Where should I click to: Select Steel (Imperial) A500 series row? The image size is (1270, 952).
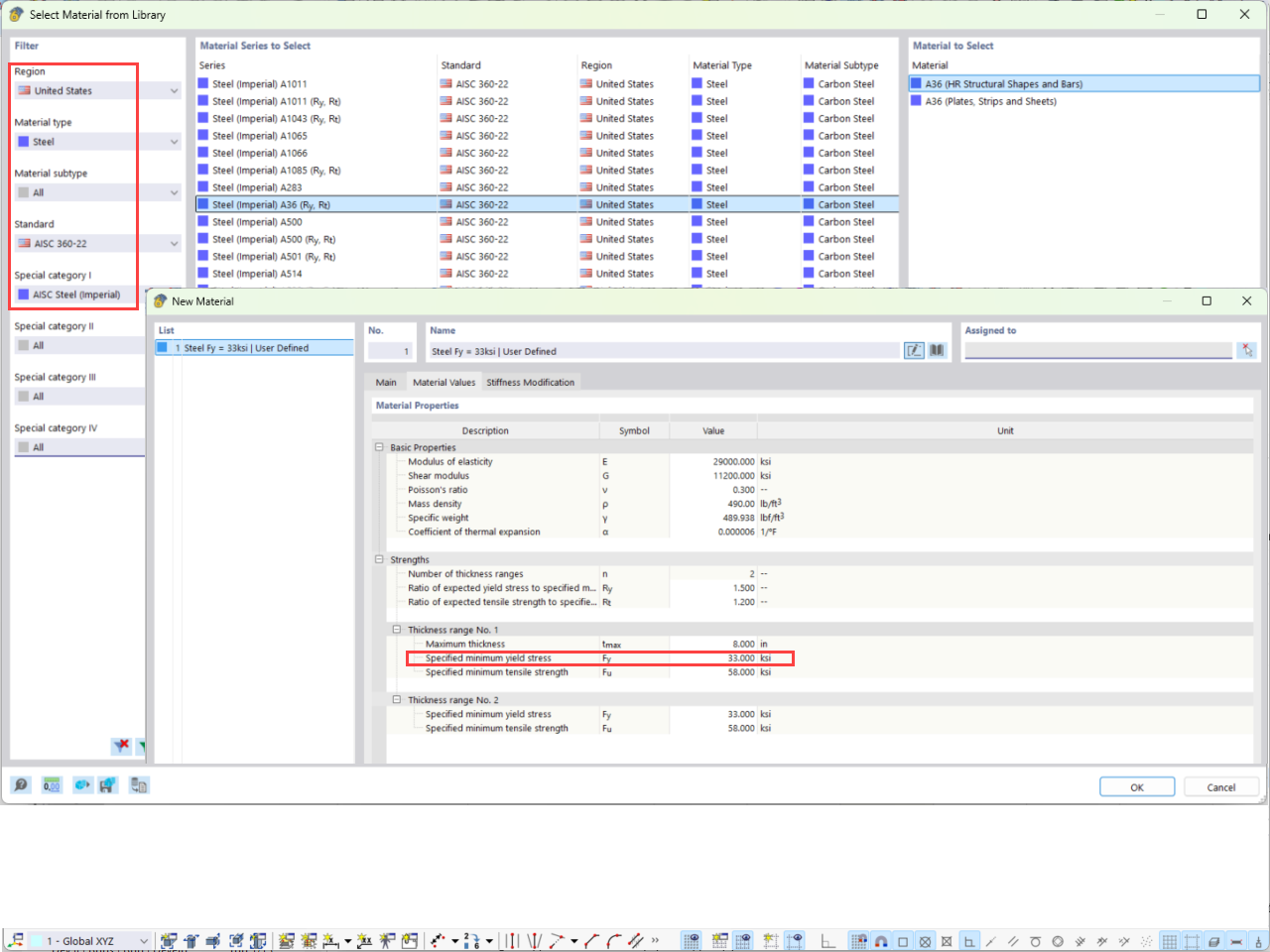click(x=547, y=222)
